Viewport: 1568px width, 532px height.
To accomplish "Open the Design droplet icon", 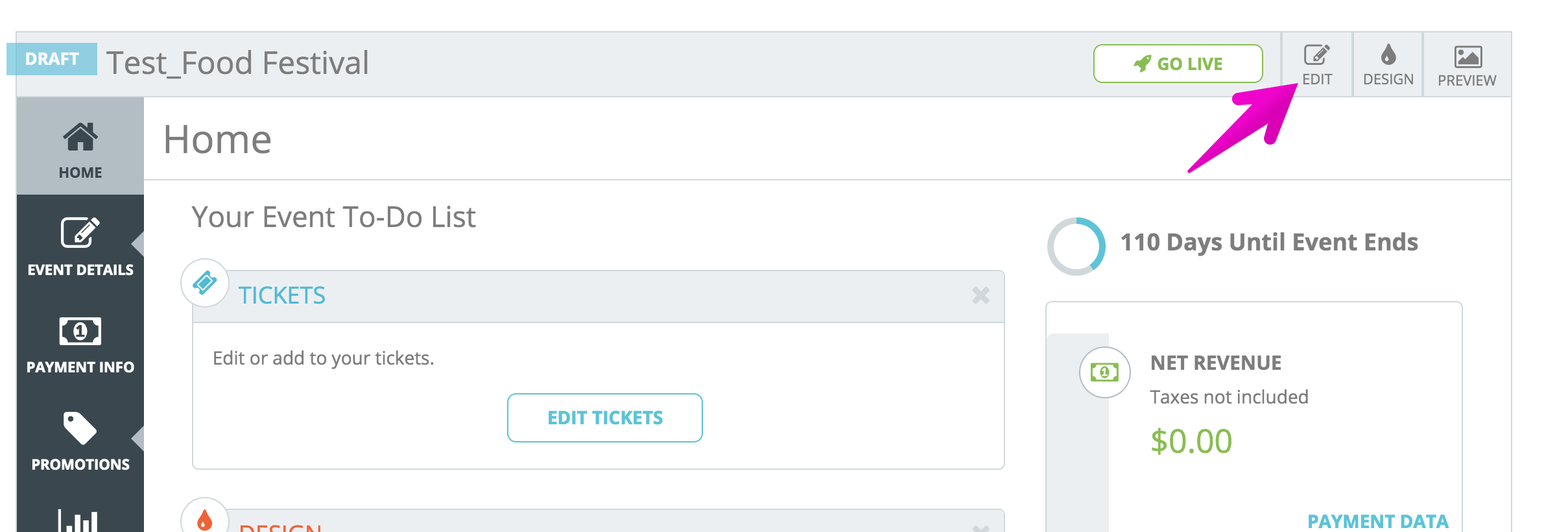I will click(1388, 54).
